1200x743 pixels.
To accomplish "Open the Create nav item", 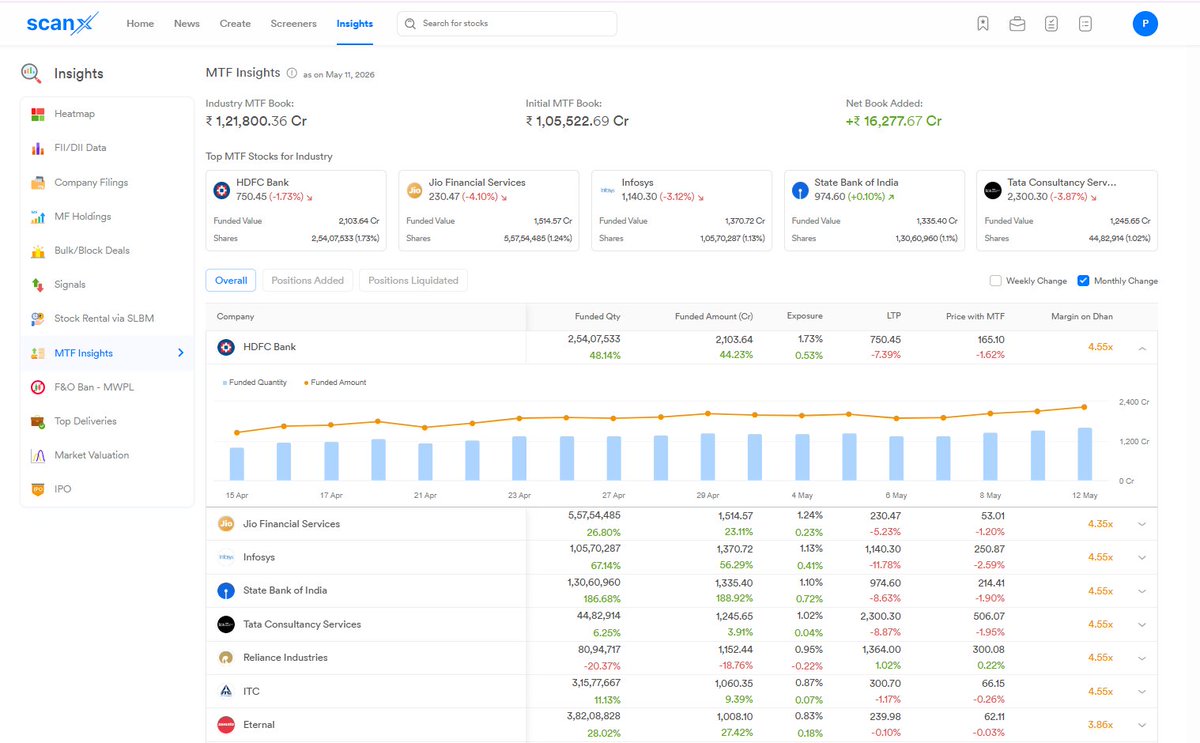I will (x=235, y=24).
